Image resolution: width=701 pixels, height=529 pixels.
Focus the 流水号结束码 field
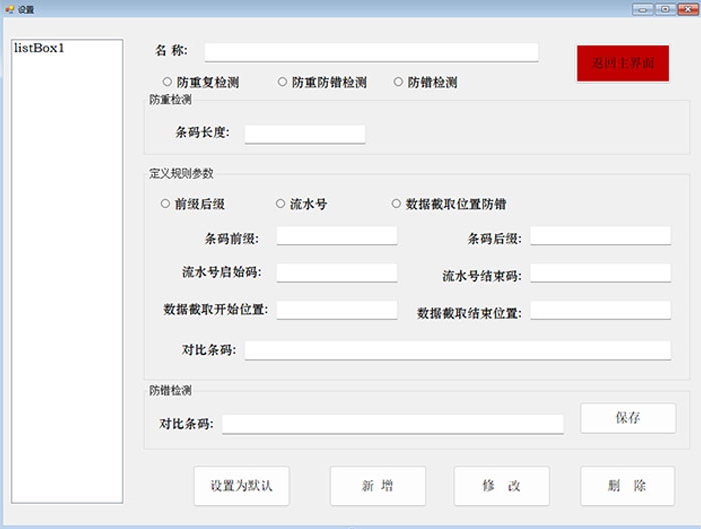(x=600, y=273)
